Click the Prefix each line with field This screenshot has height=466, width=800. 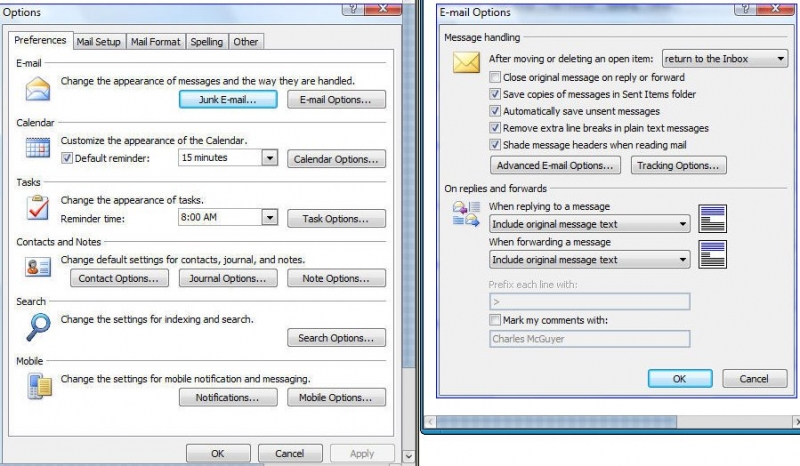click(x=589, y=301)
